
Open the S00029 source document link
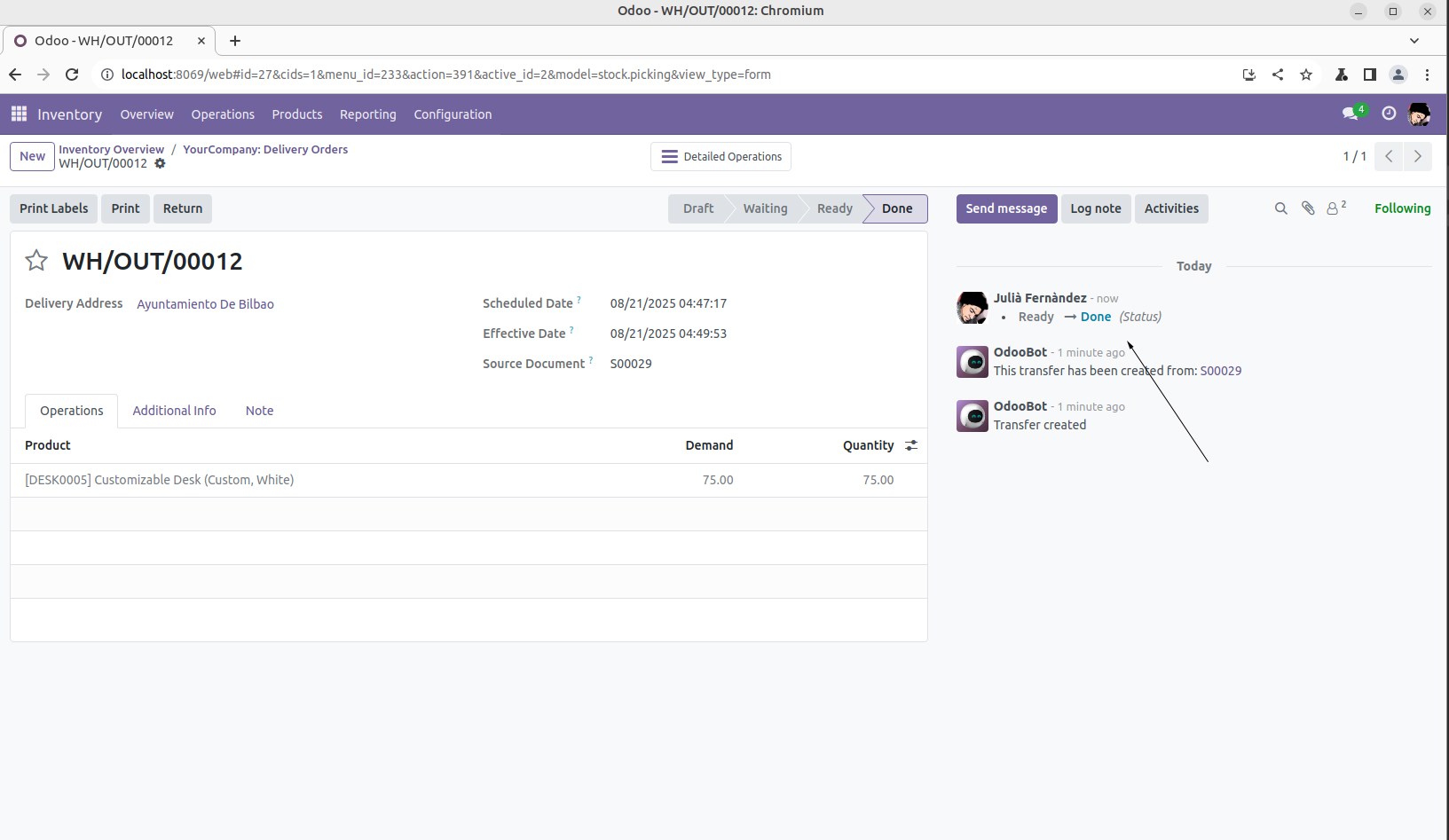1220,371
